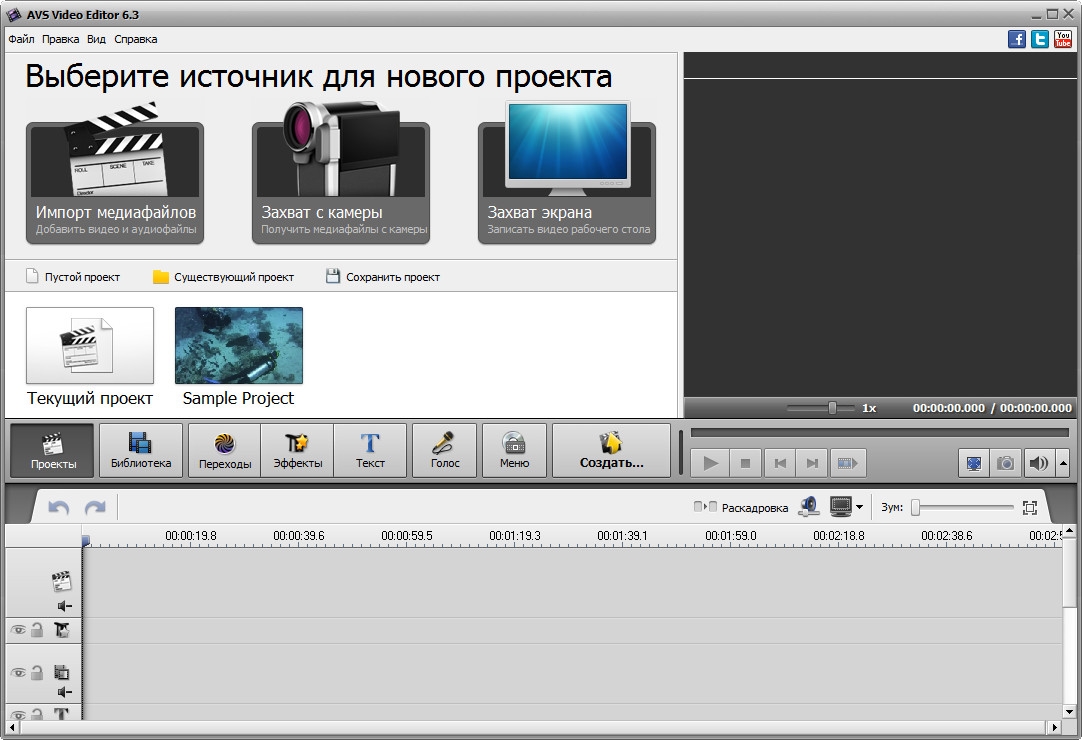Fit timeline with the zoom-to-fit icon
Viewport: 1082px width, 740px height.
(x=1030, y=507)
